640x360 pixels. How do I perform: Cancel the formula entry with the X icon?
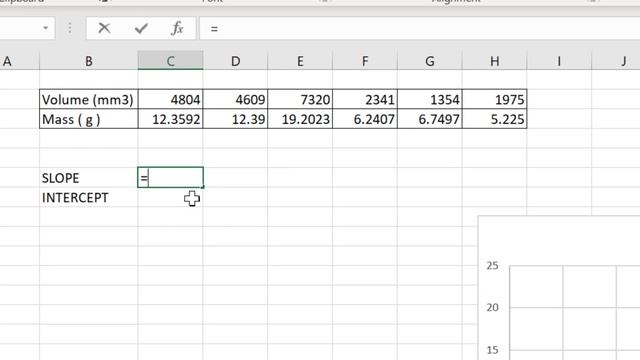[x=104, y=28]
